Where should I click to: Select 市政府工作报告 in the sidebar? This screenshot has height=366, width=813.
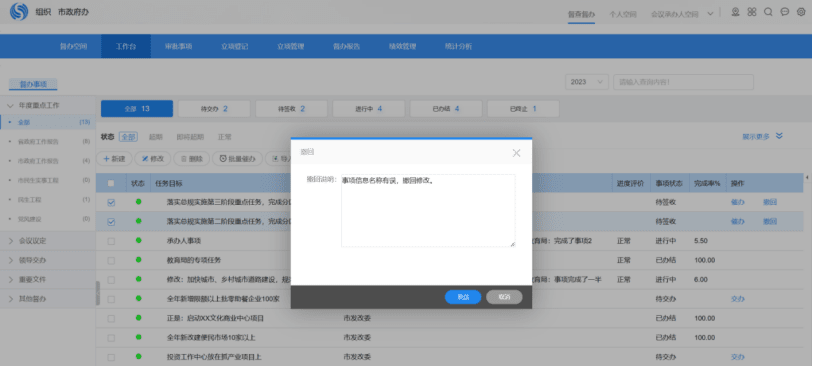click(38, 161)
